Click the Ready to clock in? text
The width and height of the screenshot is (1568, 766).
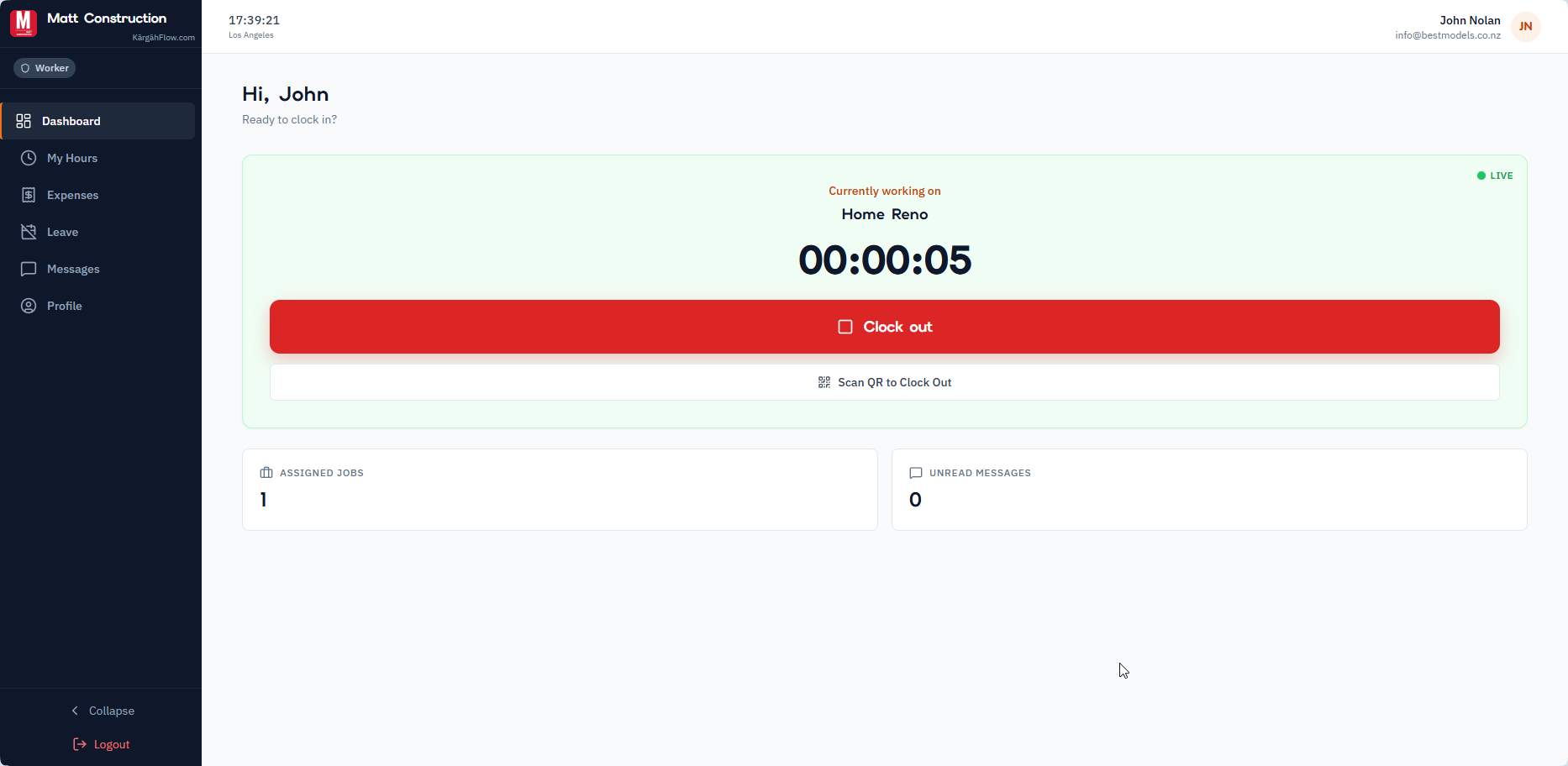[289, 119]
